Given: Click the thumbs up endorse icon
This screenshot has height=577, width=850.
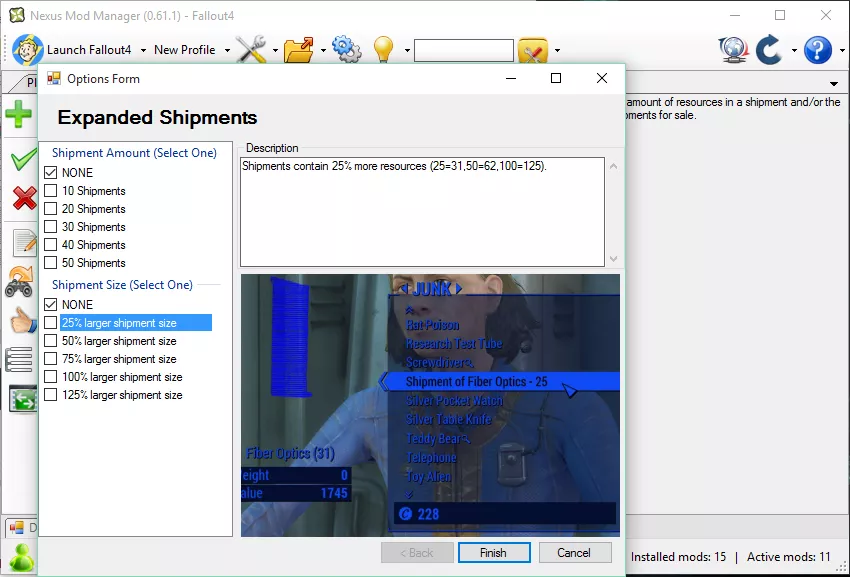Looking at the screenshot, I should 23,320.
